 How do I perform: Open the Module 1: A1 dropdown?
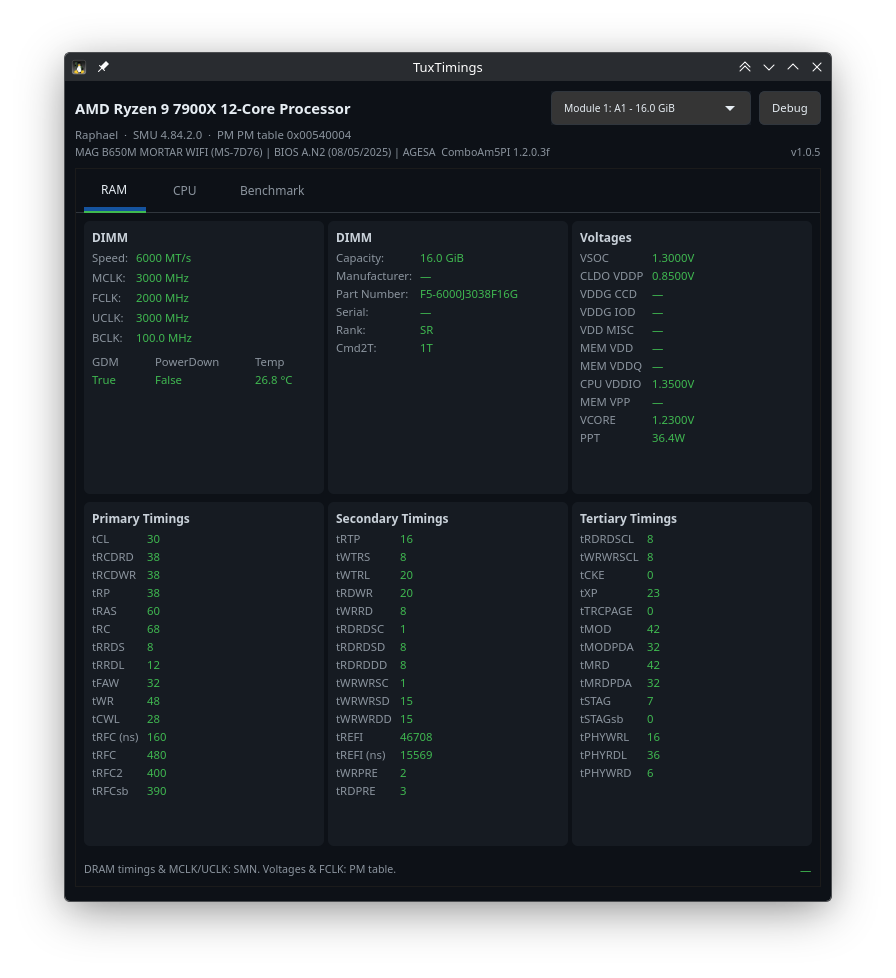click(650, 108)
